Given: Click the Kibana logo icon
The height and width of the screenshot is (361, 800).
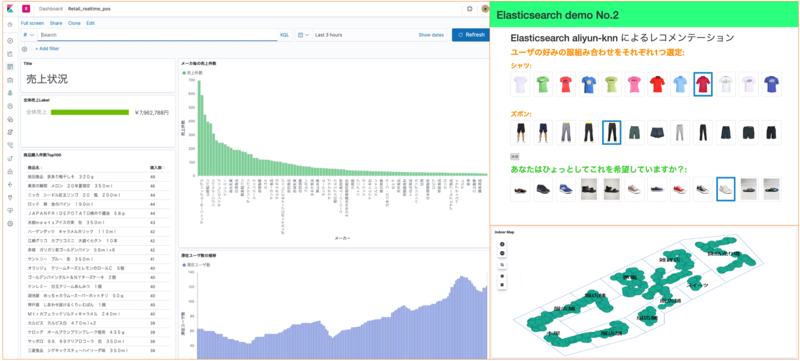Looking at the screenshot, I should click(x=10, y=9).
